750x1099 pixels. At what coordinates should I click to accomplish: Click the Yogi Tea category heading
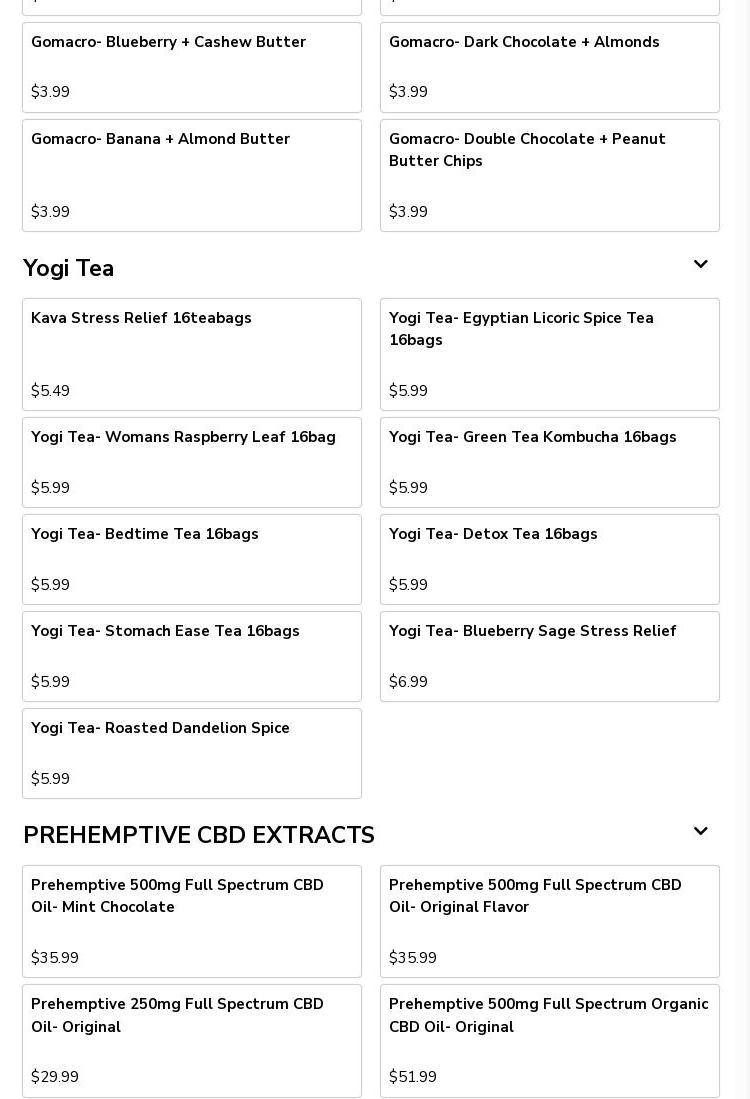[69, 268]
